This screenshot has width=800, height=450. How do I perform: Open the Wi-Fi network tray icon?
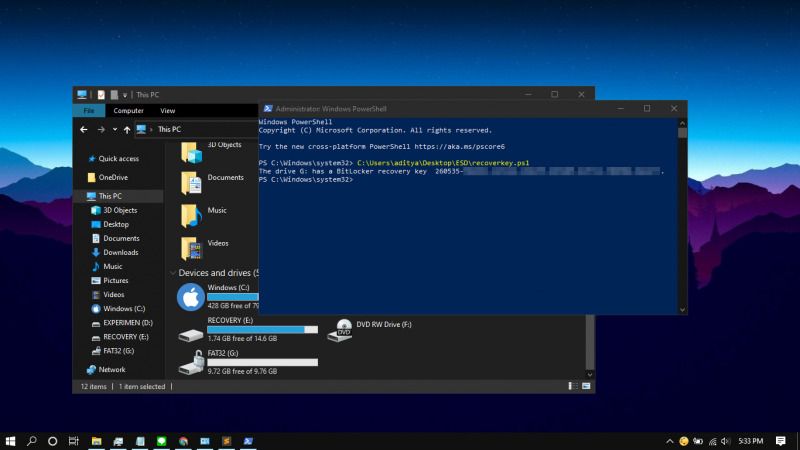(713, 441)
